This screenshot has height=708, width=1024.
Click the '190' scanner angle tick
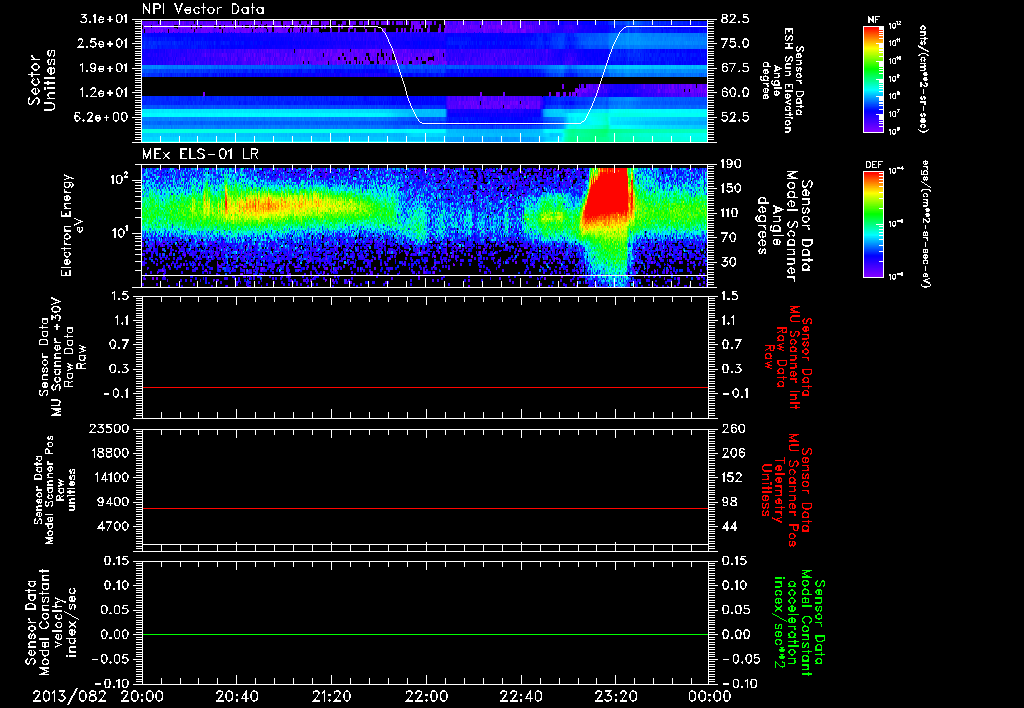tap(731, 164)
